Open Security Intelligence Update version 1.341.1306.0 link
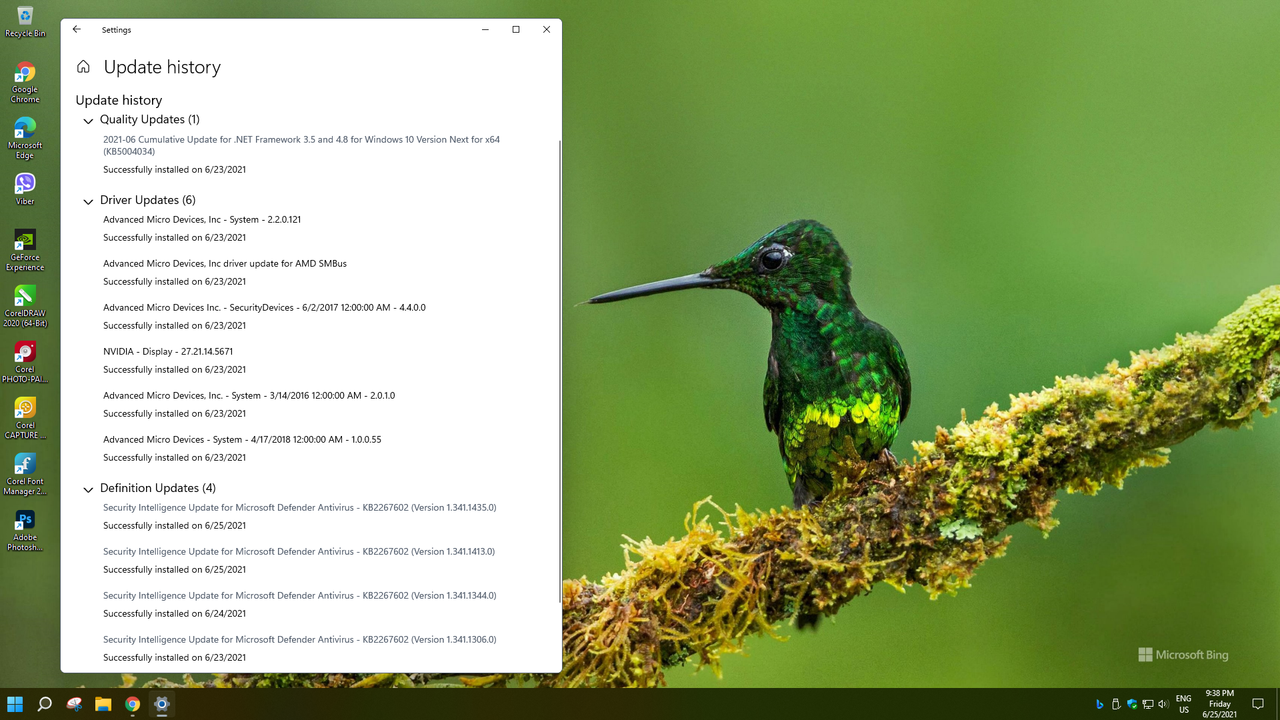 pyautogui.click(x=299, y=639)
